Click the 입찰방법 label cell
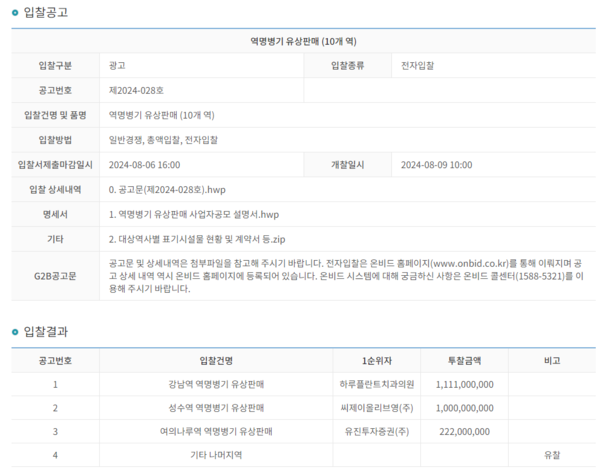The height and width of the screenshot is (473, 600). [55, 140]
